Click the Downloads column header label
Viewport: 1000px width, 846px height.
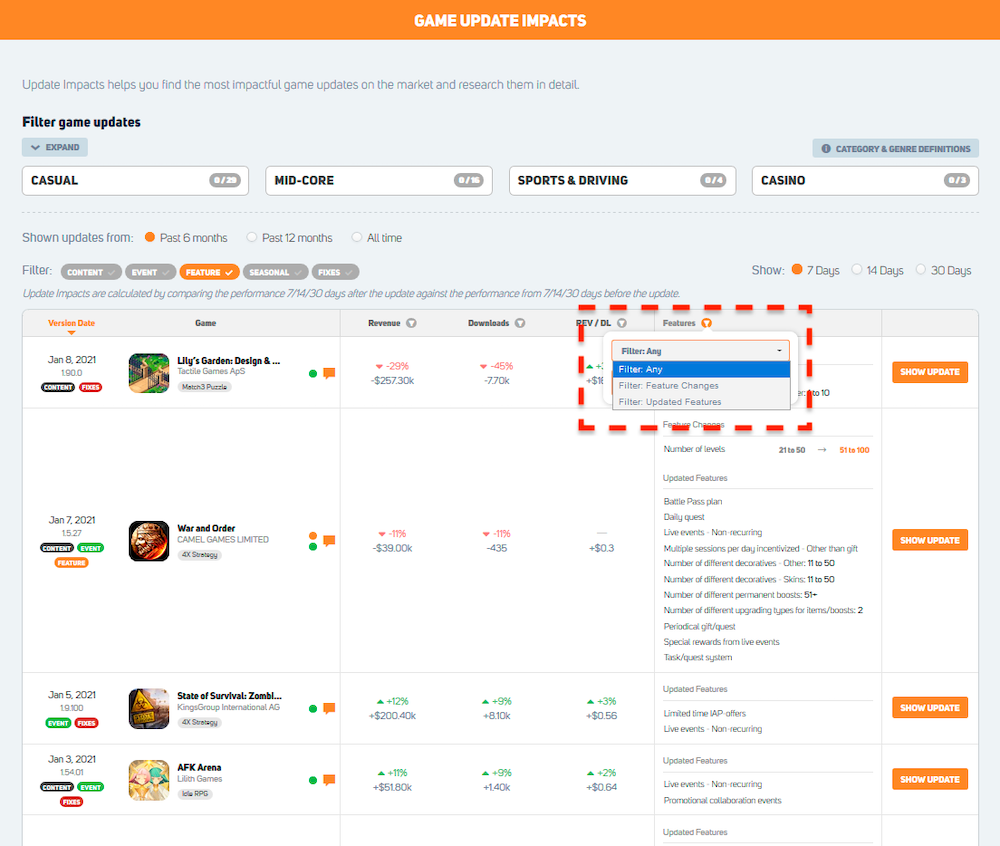(489, 323)
